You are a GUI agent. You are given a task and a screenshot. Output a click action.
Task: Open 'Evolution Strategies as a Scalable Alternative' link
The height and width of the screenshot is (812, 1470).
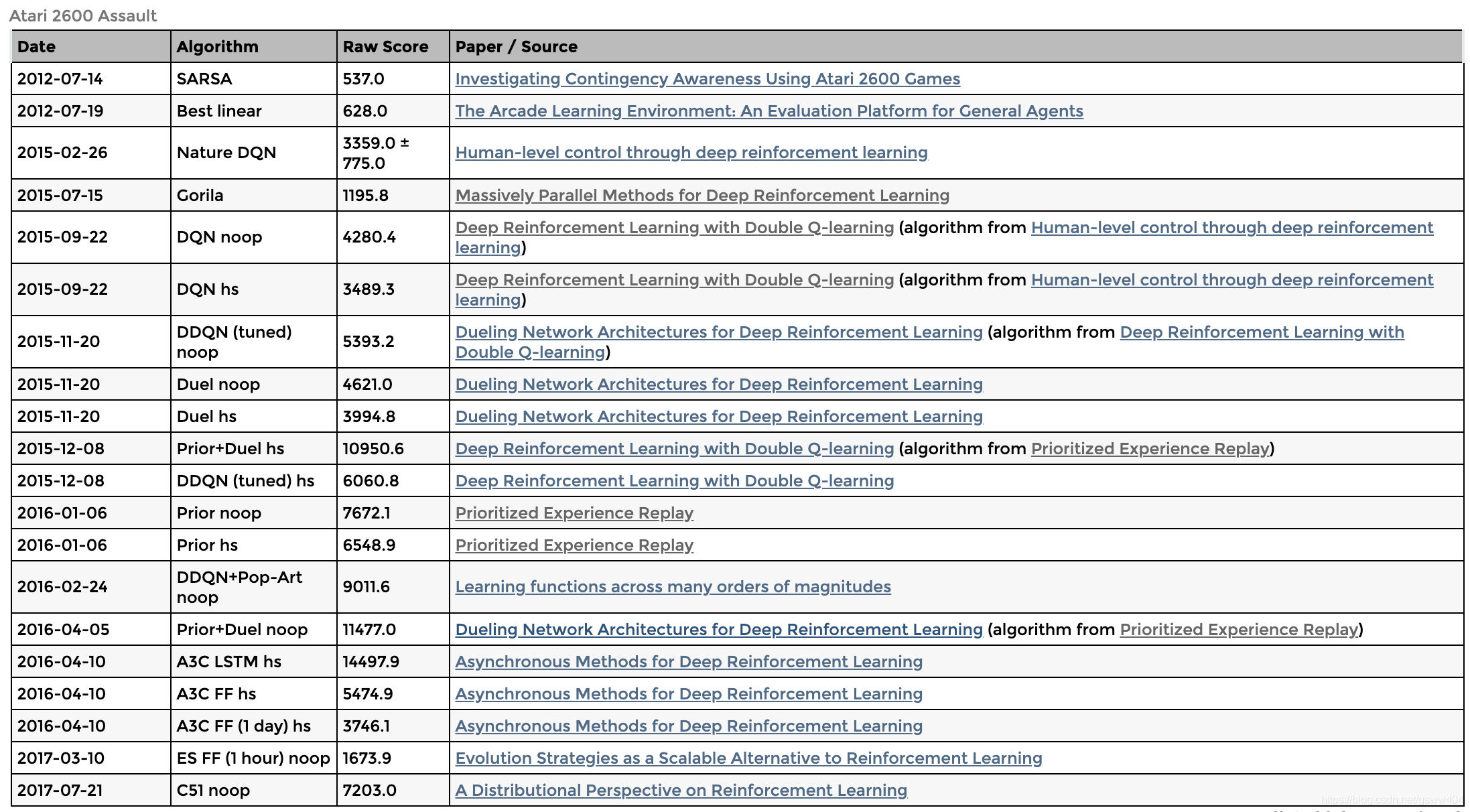pyautogui.click(x=749, y=758)
